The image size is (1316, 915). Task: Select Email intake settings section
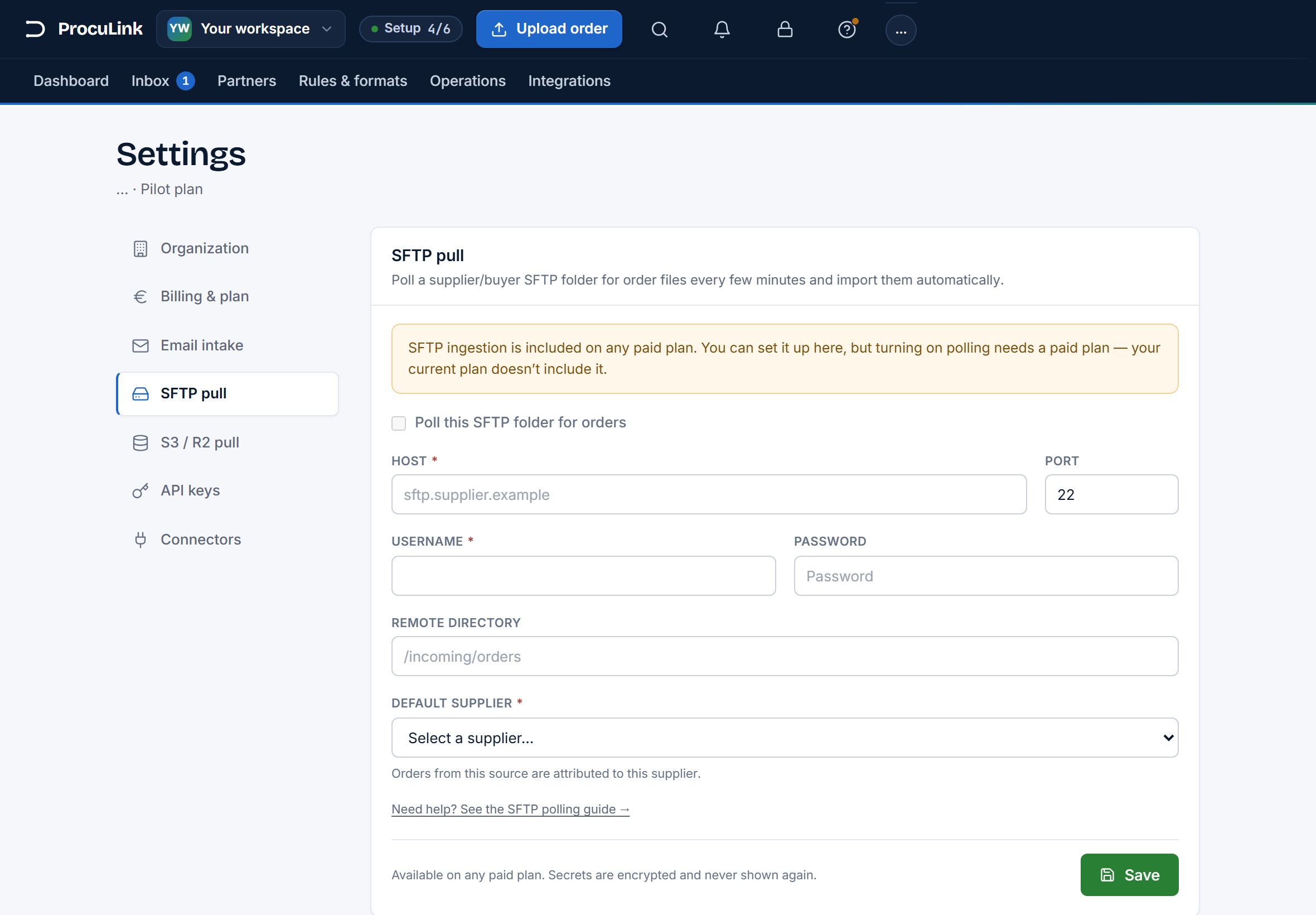tap(228, 346)
